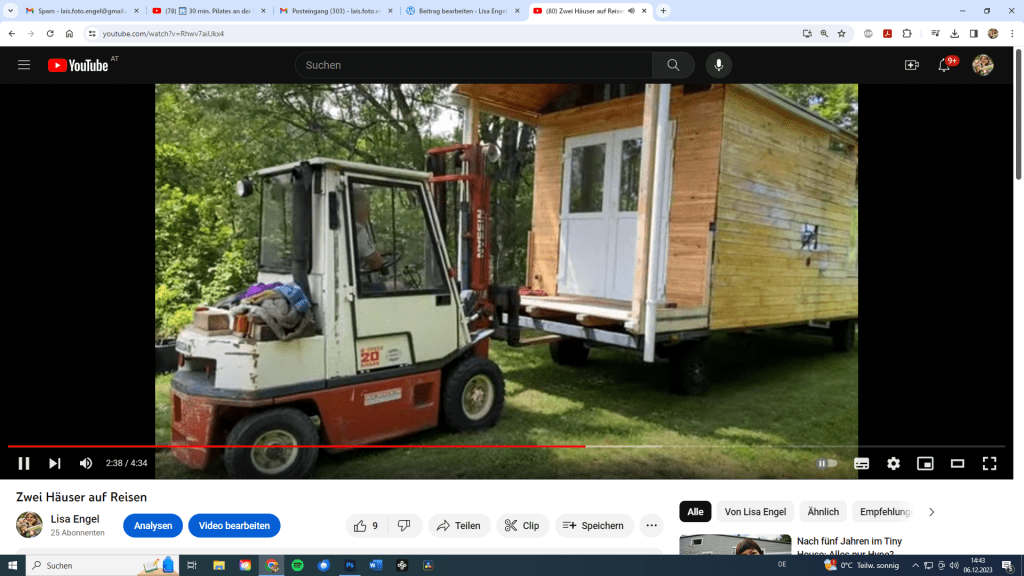Image resolution: width=1024 pixels, height=576 pixels.
Task: Open YouTube hamburger guide menu
Action: tap(24, 65)
